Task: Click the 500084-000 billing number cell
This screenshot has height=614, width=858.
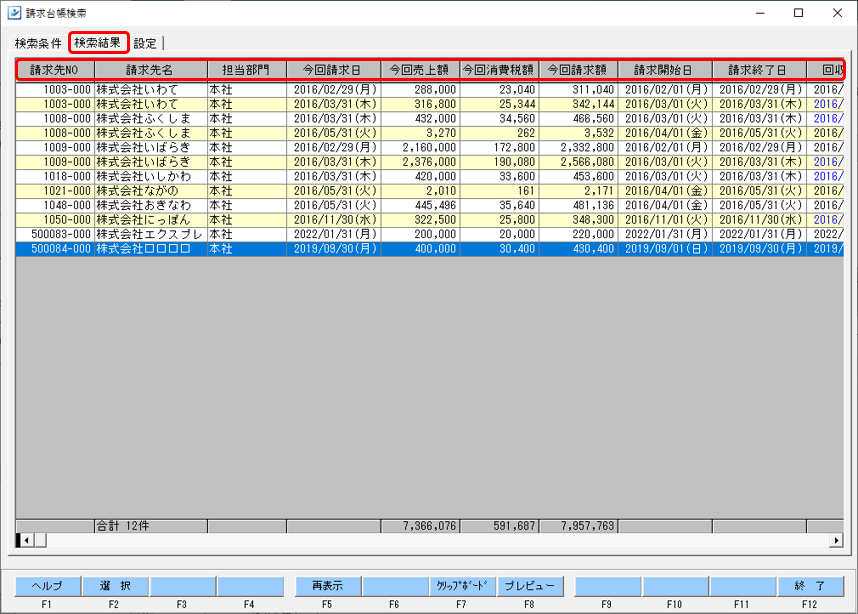Action: 55,249
